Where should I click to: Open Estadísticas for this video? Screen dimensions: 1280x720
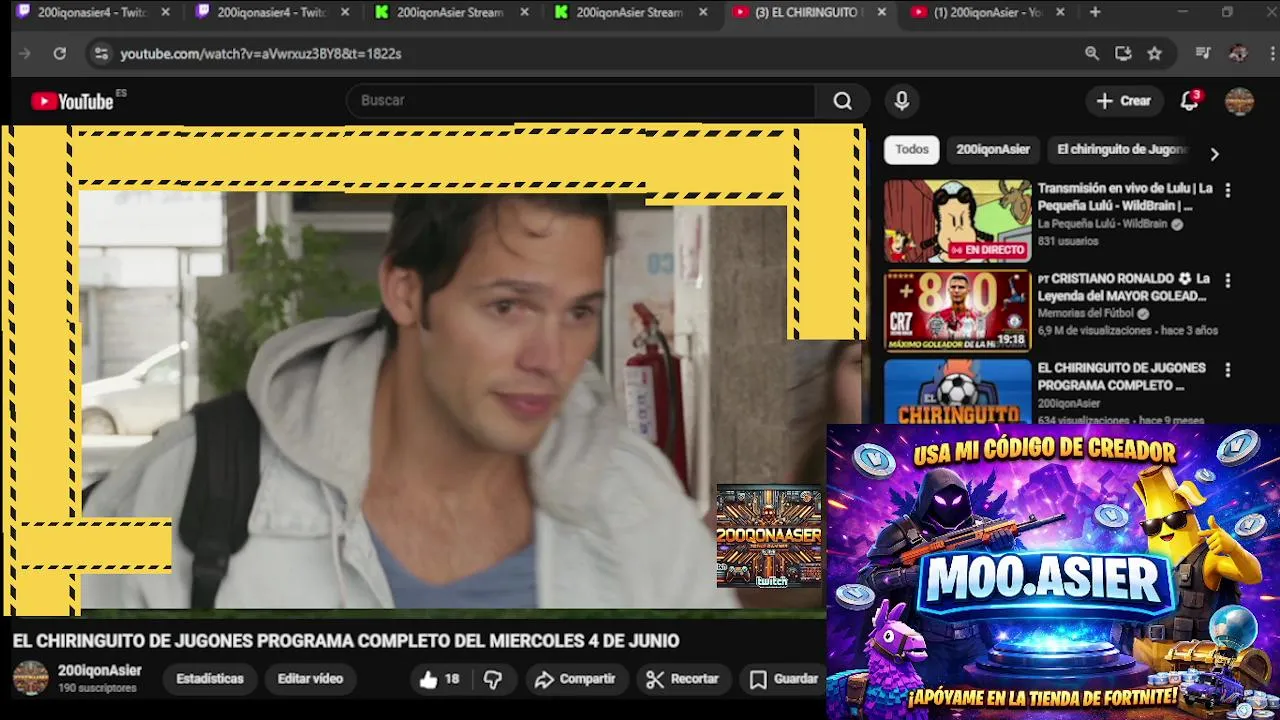coord(210,679)
